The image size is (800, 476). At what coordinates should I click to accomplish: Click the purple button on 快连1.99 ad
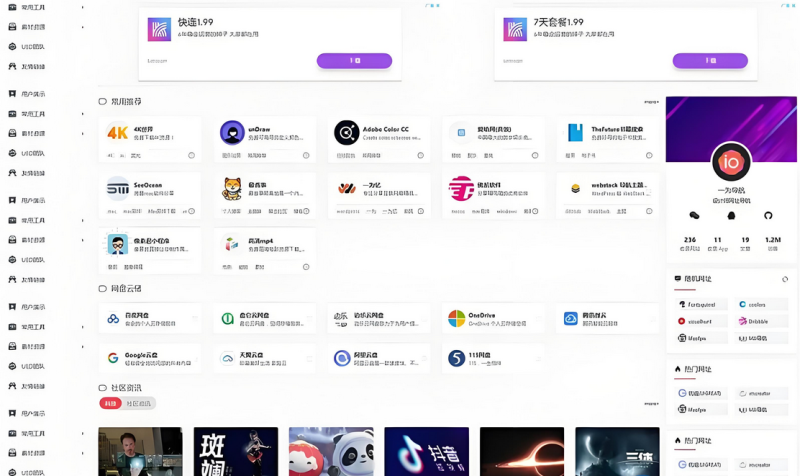[x=354, y=61]
